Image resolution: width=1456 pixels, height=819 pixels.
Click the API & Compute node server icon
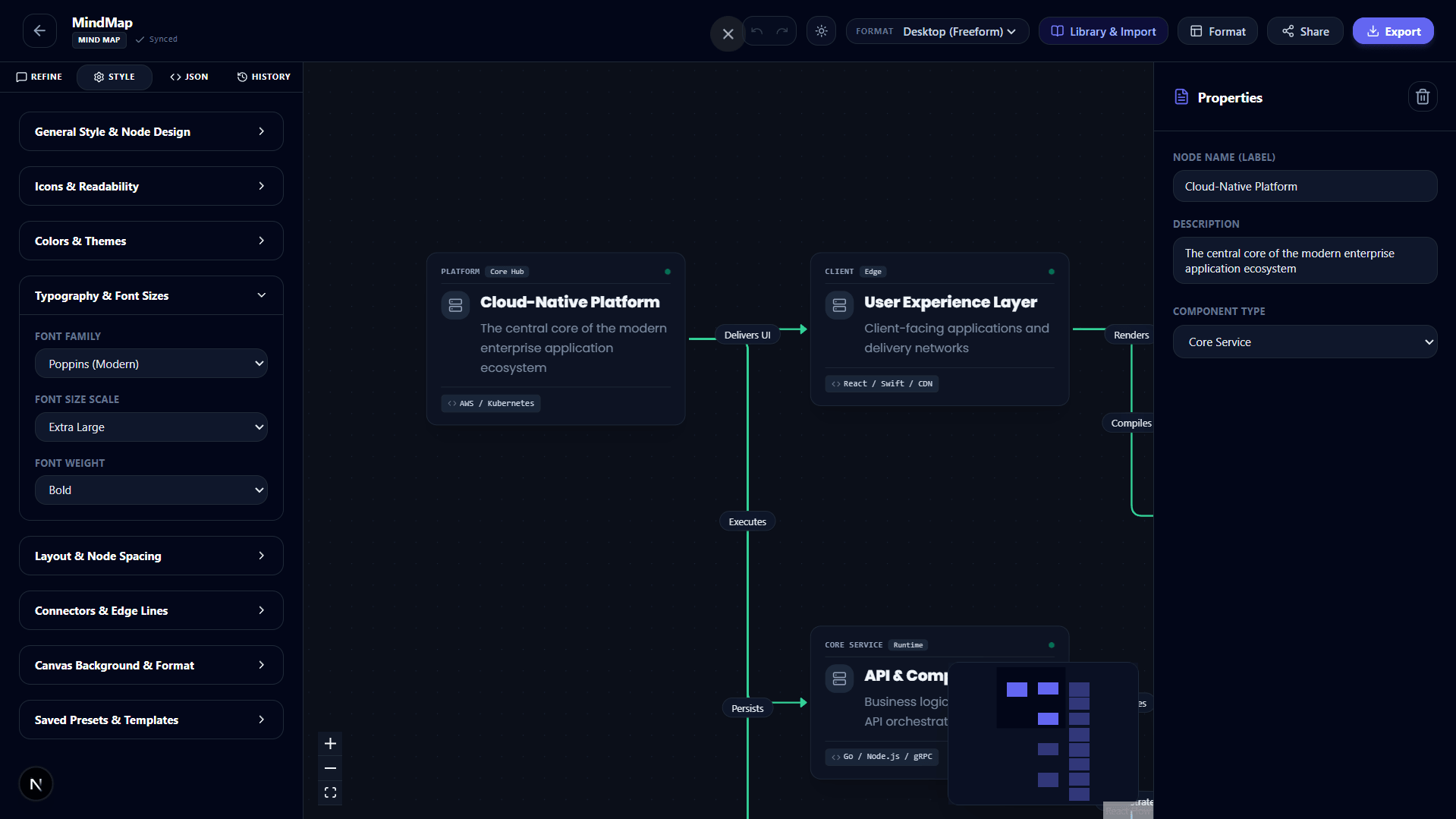tap(839, 679)
